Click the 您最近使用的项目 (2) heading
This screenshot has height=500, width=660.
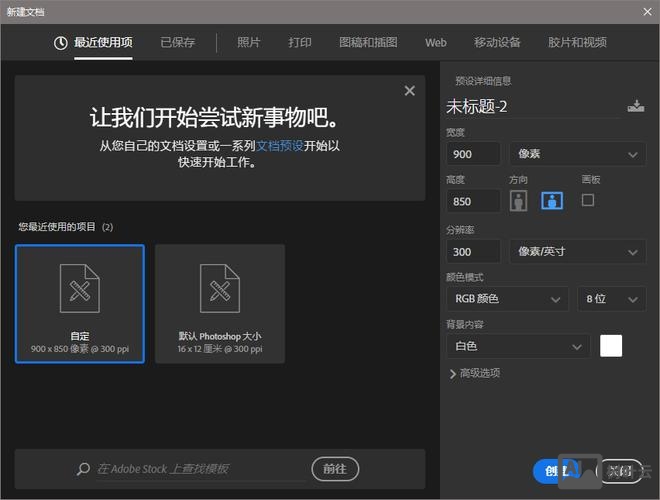pos(65,227)
